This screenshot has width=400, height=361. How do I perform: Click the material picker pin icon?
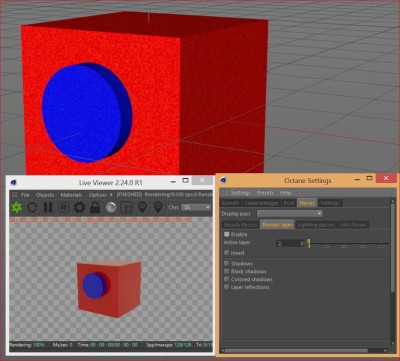158,207
